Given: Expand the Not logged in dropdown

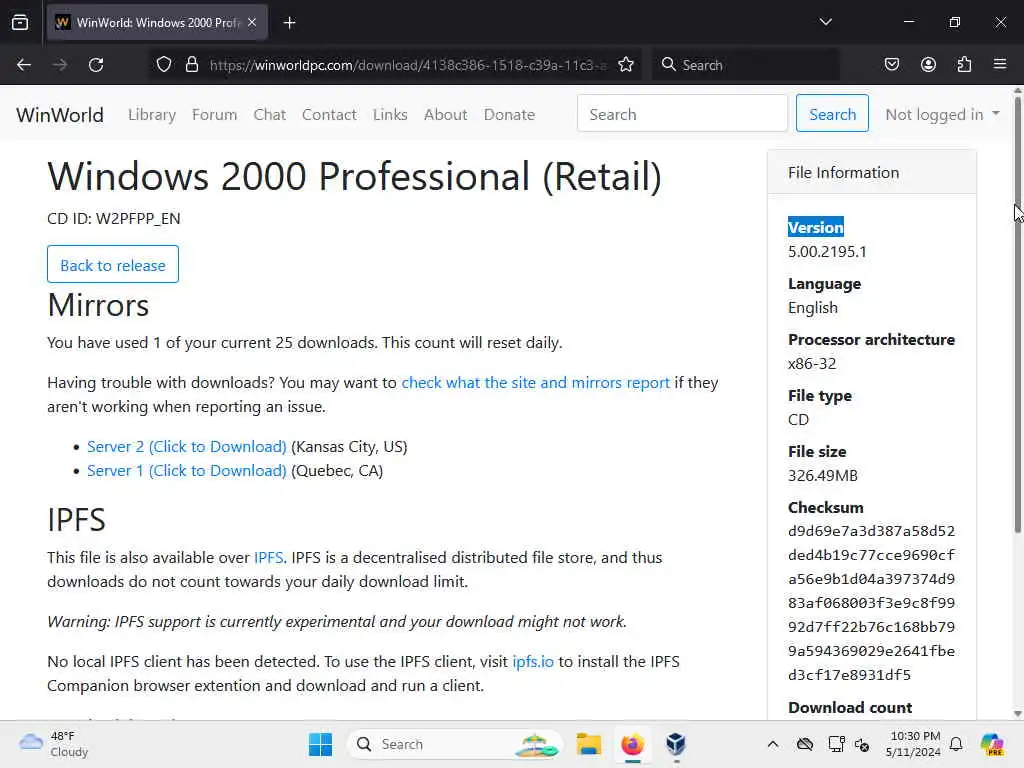Looking at the screenshot, I should (x=942, y=115).
